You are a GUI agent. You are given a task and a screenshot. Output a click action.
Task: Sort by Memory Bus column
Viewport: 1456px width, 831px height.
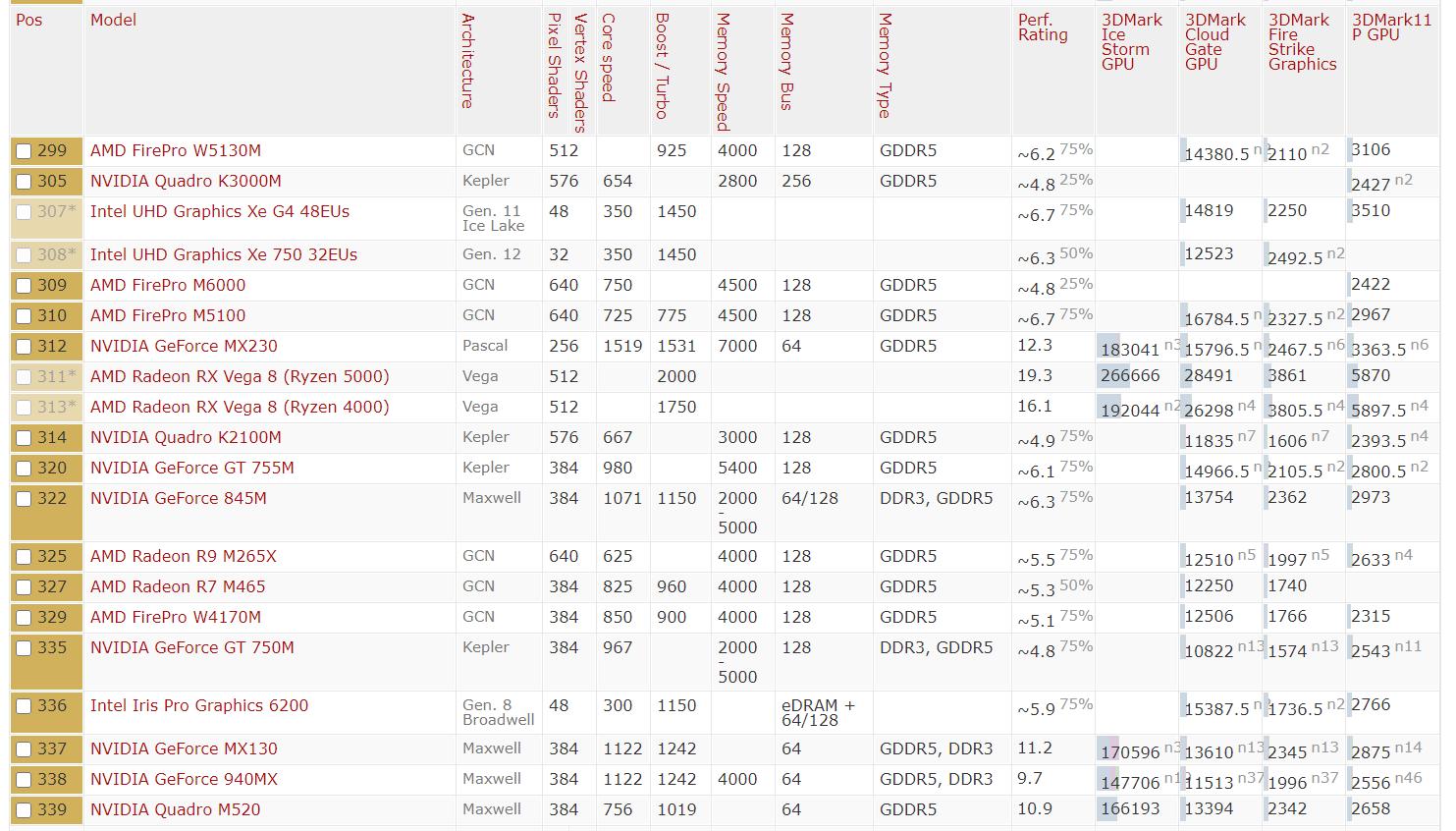[x=786, y=61]
